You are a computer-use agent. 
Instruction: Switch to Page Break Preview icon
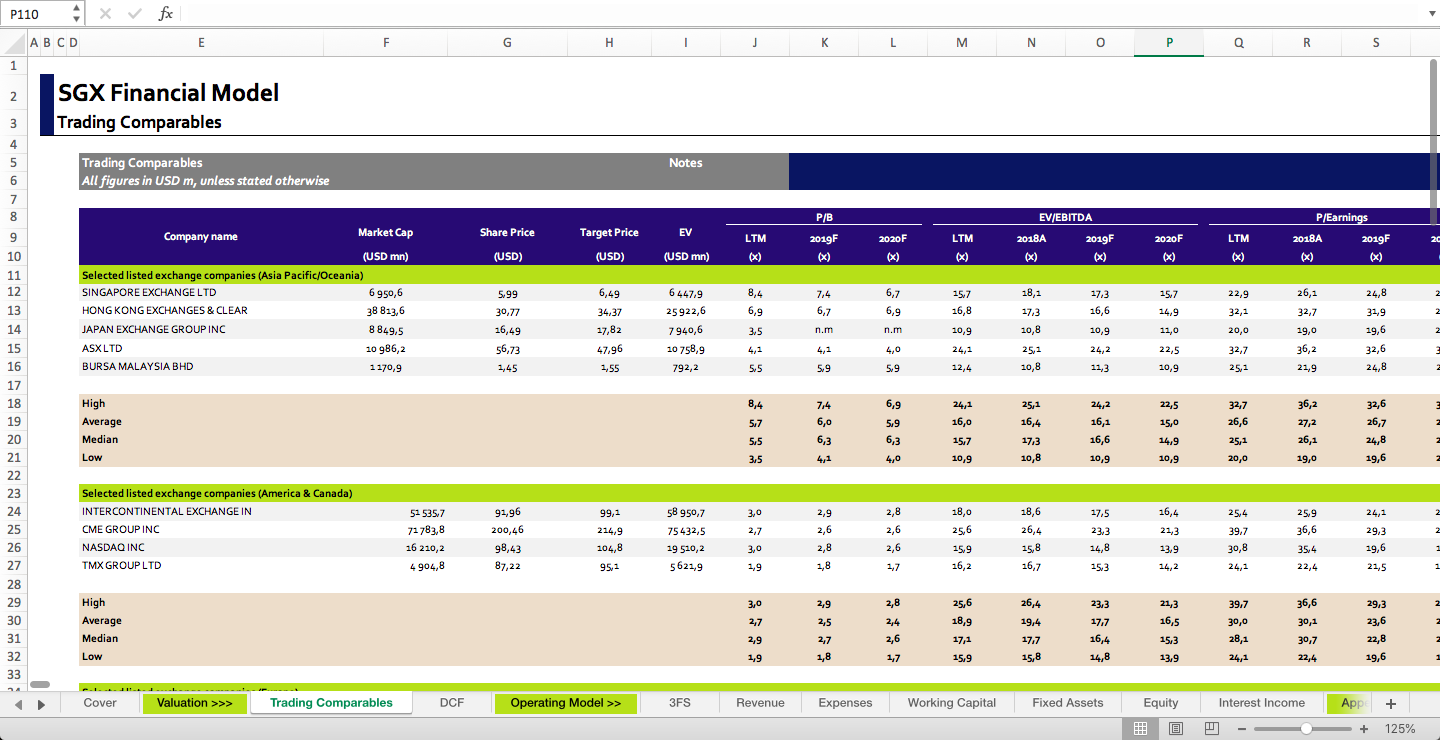click(x=1212, y=729)
